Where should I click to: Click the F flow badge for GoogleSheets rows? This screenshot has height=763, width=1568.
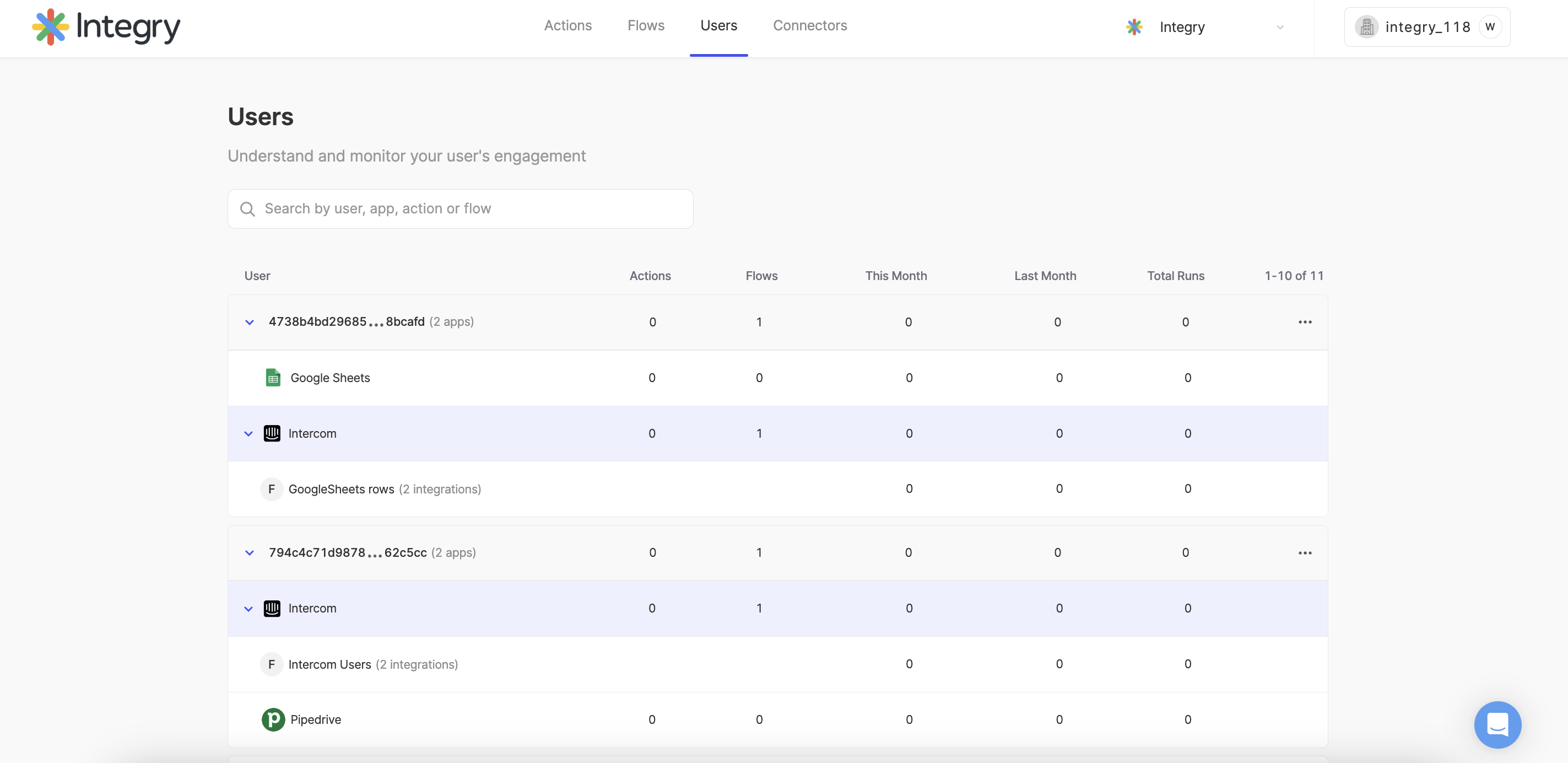tap(272, 489)
